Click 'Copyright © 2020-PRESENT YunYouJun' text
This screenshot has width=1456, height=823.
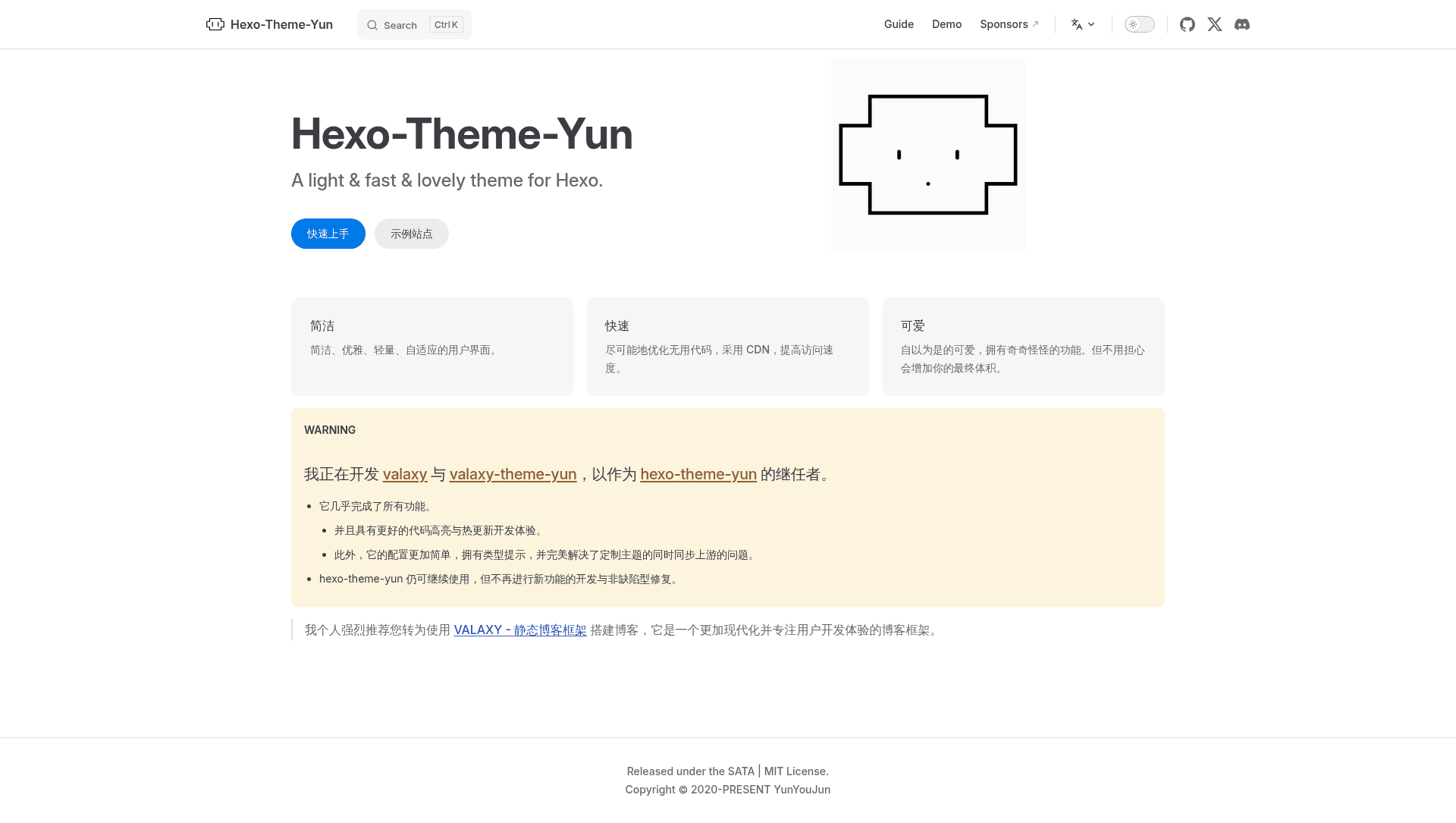(x=728, y=790)
